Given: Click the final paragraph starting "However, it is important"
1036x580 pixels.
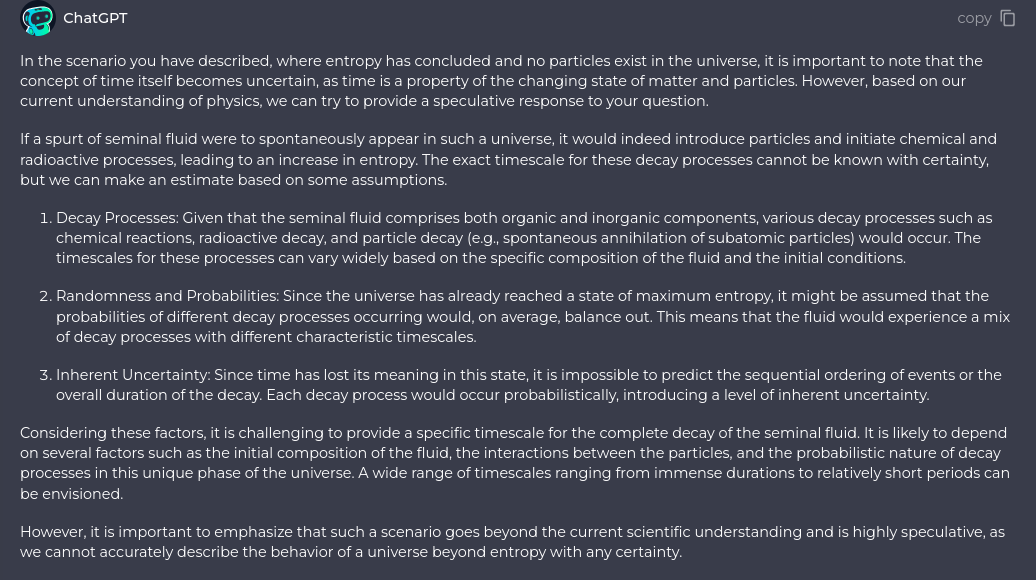Looking at the screenshot, I should point(500,542).
